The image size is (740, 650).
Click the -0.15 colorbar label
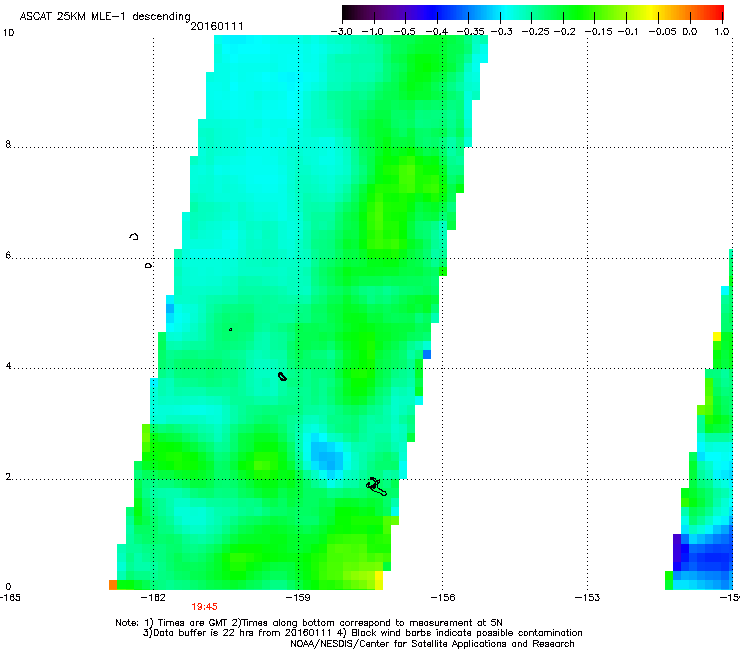599,32
